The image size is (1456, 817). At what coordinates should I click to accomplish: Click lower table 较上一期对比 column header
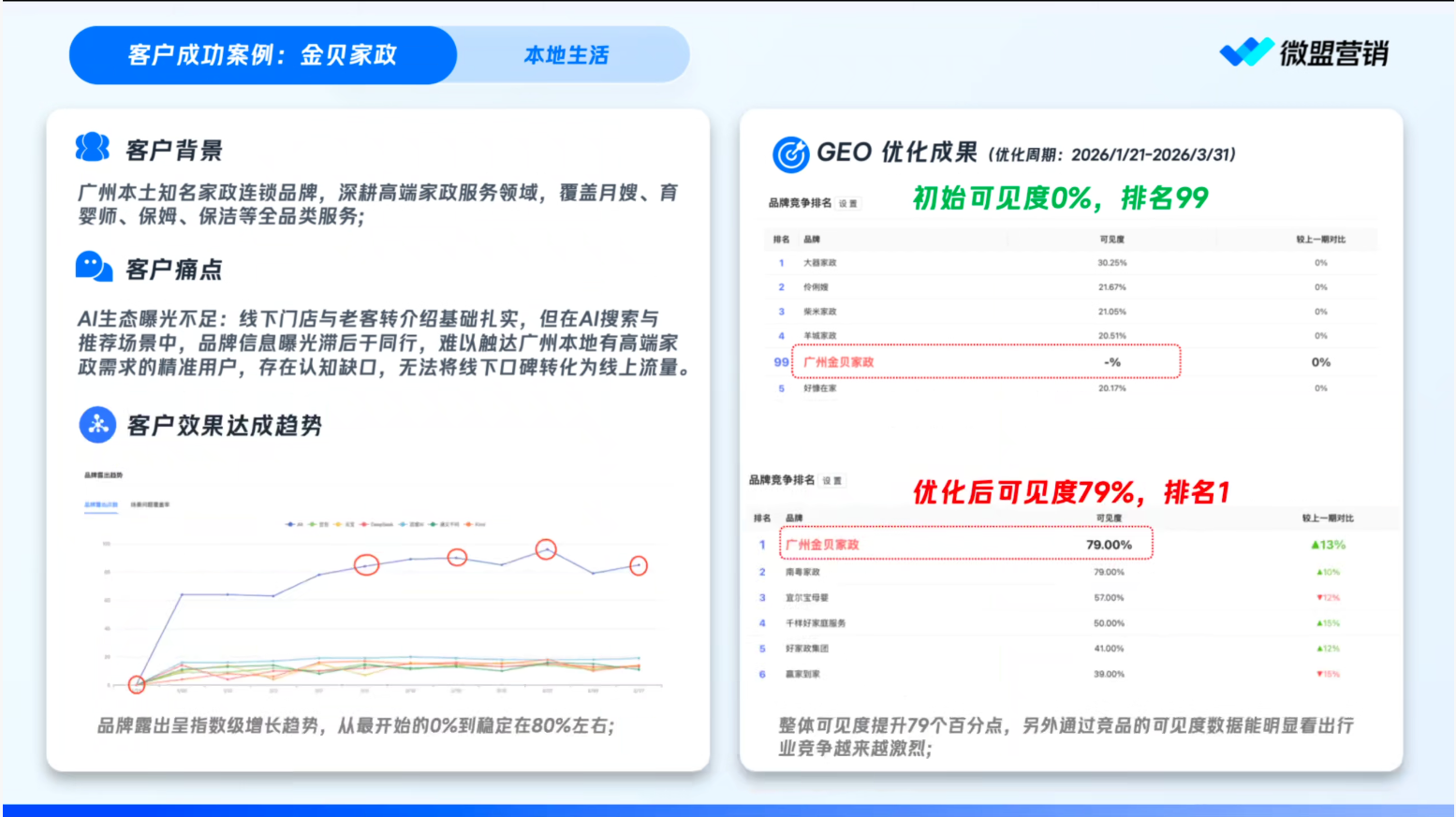(1328, 518)
